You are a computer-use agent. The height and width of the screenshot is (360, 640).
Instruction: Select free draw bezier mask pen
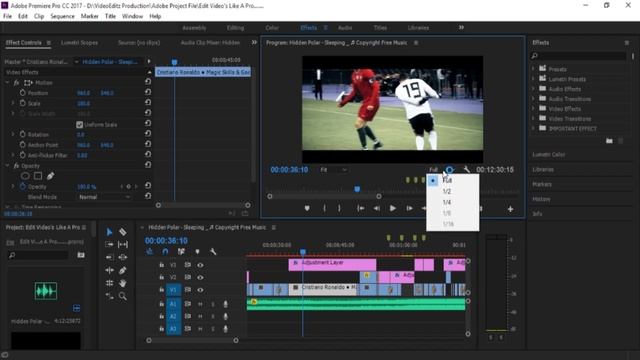coord(51,176)
